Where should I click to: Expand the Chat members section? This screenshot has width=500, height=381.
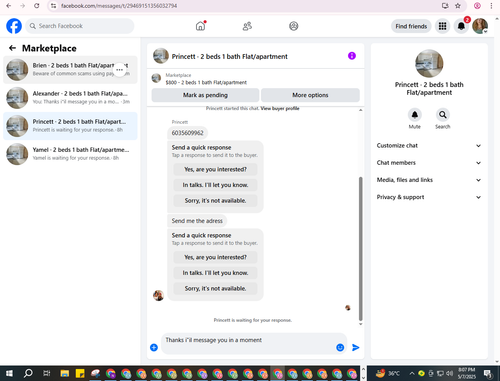point(429,163)
